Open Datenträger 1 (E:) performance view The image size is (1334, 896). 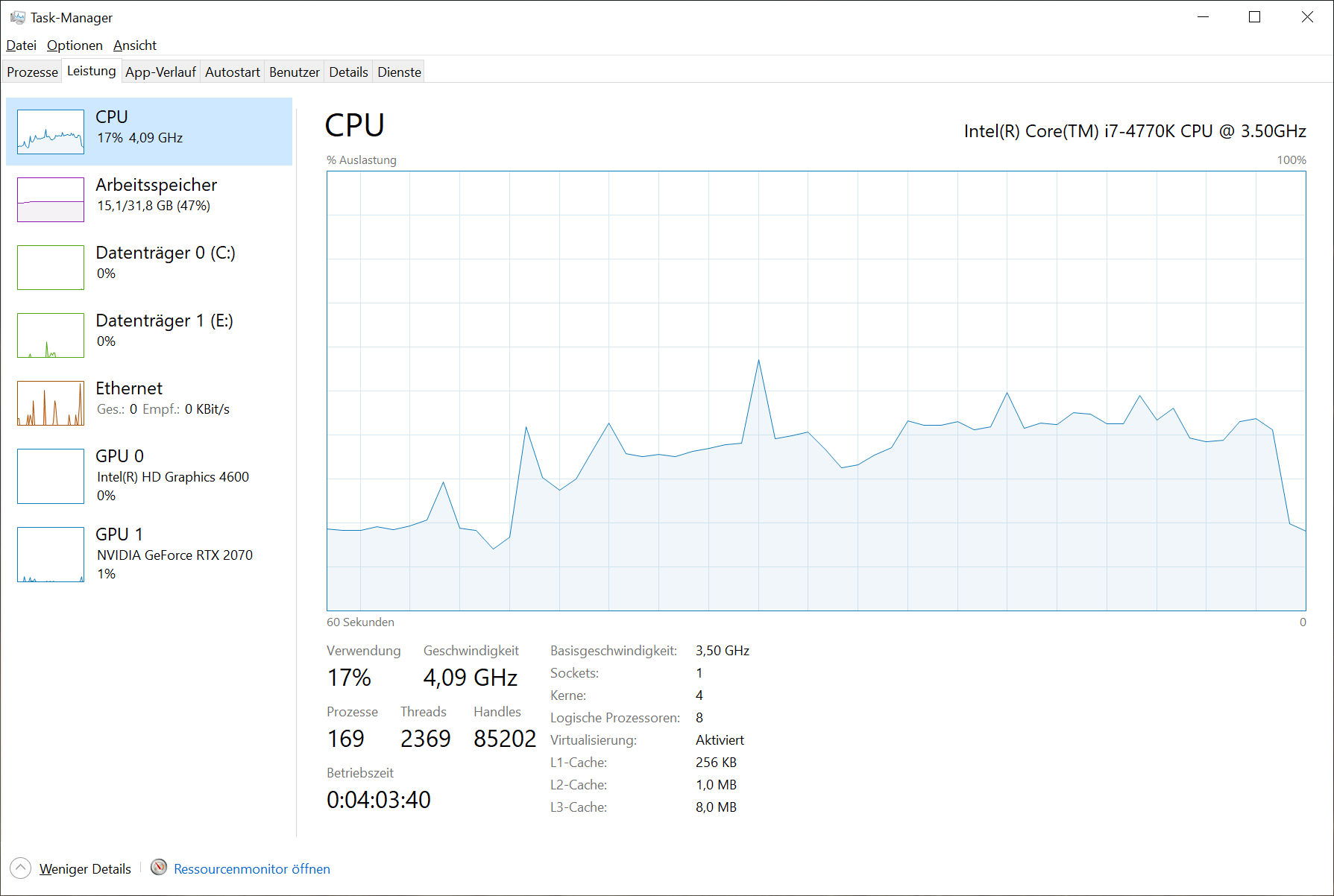coord(149,335)
